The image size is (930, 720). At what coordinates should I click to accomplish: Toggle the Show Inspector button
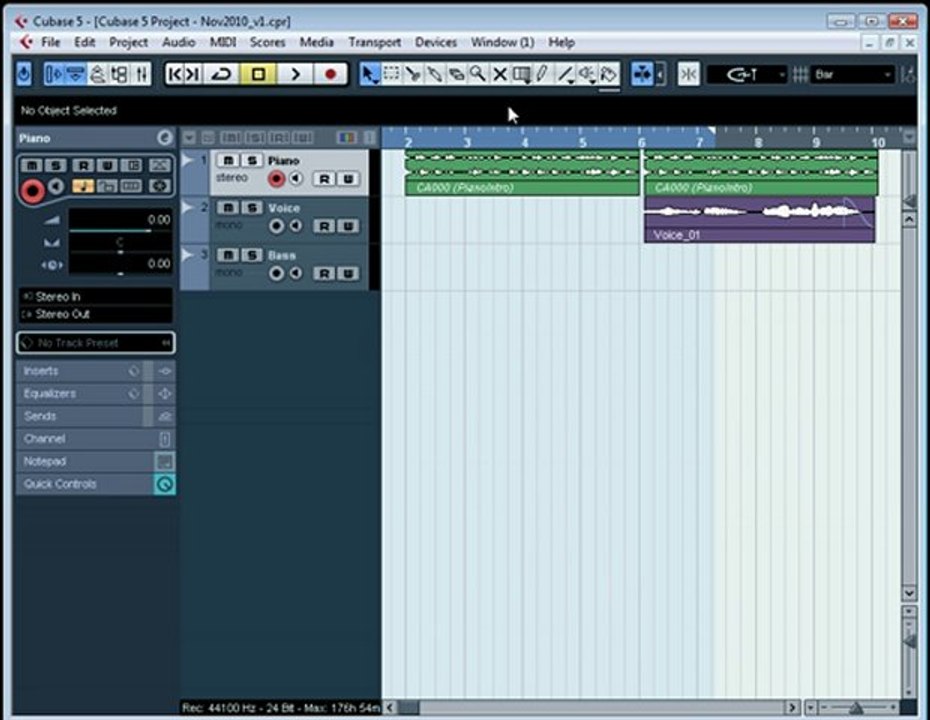coord(53,74)
